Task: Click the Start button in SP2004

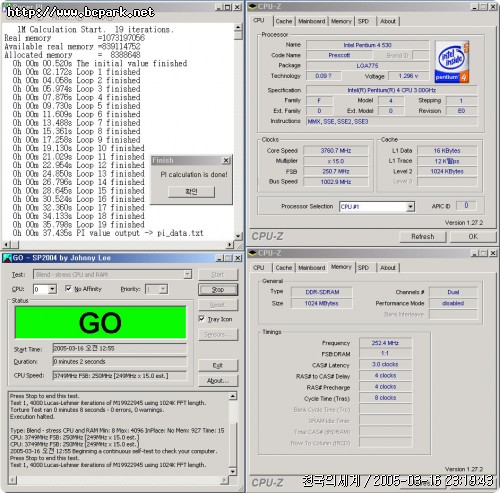Action: click(x=218, y=275)
